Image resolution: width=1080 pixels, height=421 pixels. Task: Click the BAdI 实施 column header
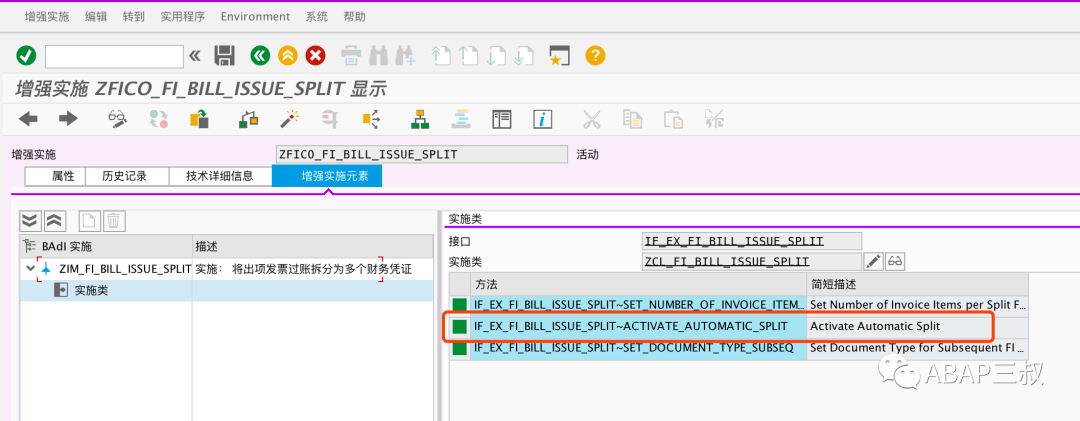coord(106,246)
